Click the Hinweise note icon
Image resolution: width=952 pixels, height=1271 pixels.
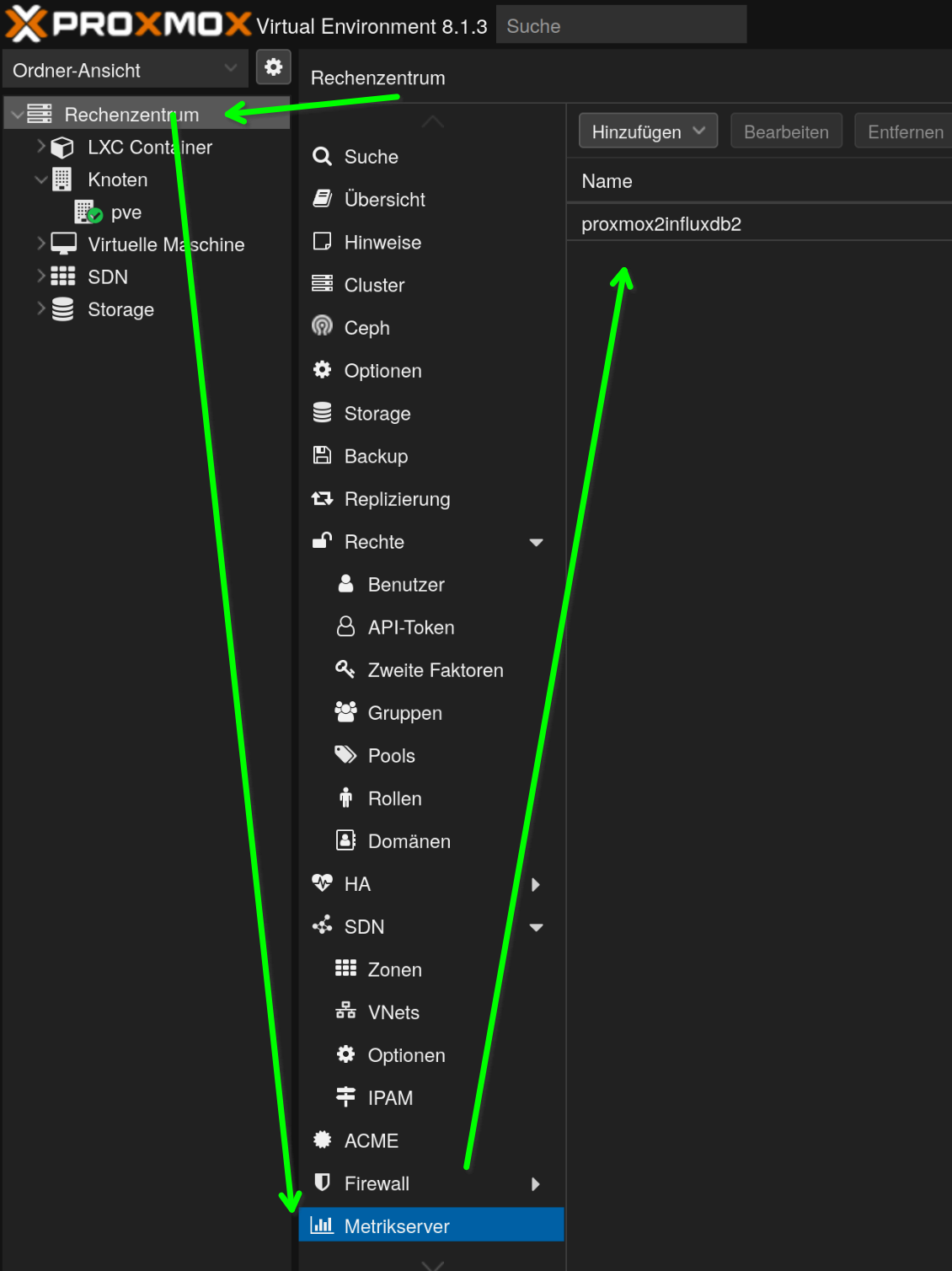point(322,242)
